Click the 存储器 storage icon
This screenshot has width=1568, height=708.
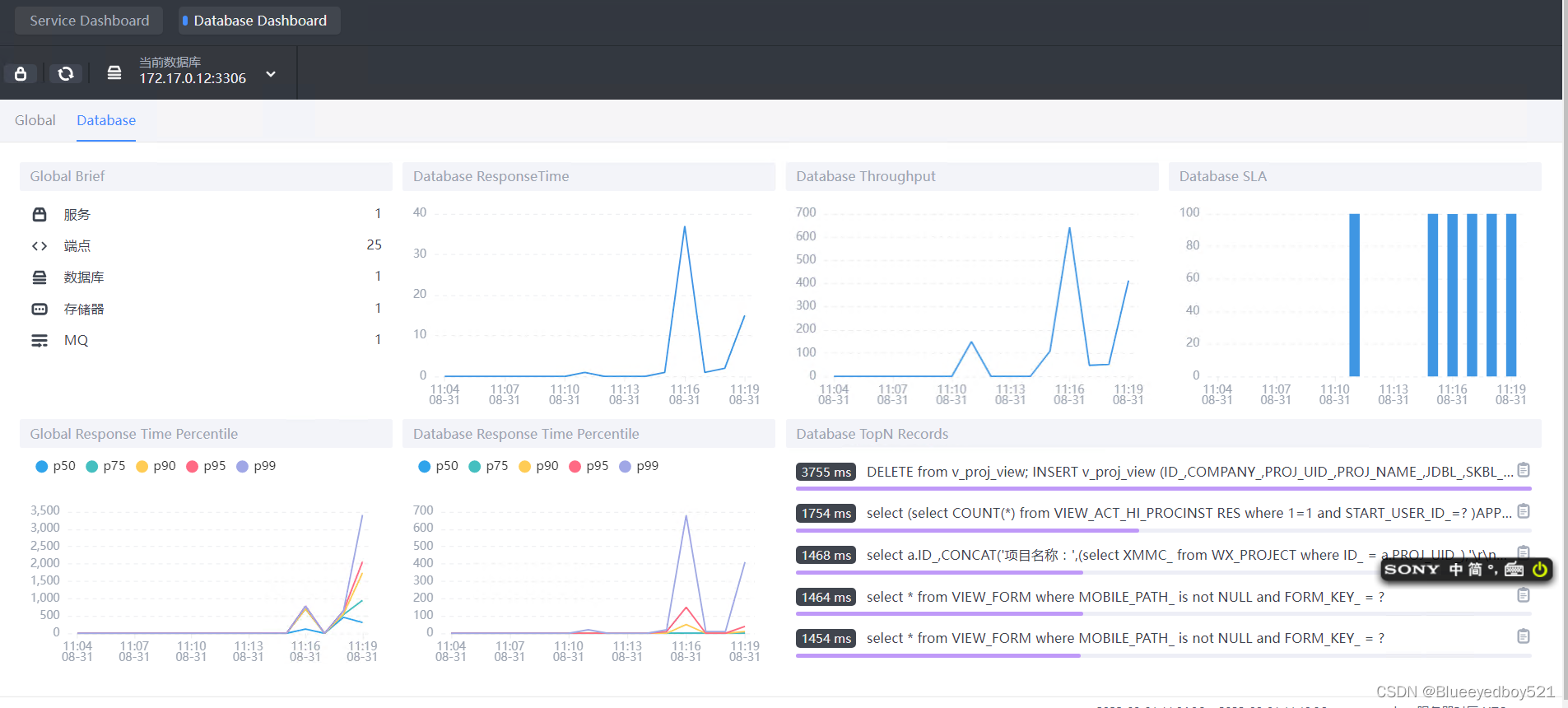[40, 309]
